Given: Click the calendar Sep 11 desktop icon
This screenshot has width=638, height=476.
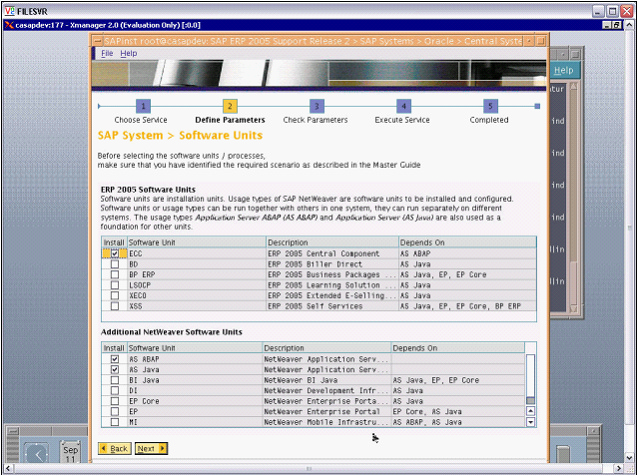Looking at the screenshot, I should point(70,451).
